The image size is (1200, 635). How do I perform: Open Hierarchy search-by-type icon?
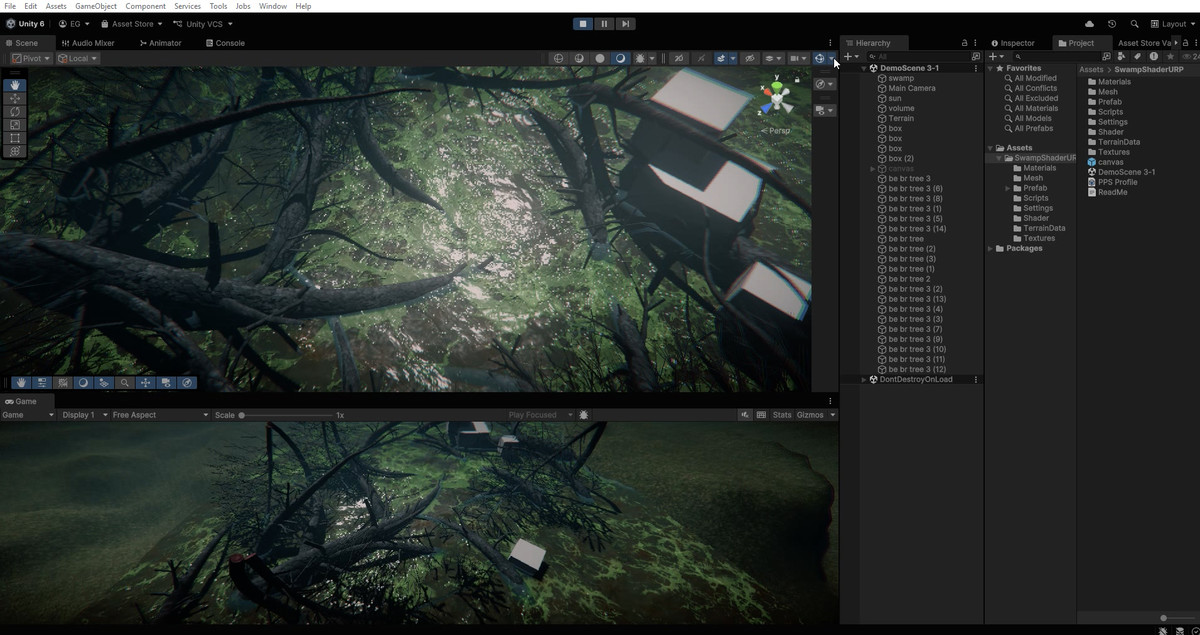pyautogui.click(x=976, y=57)
